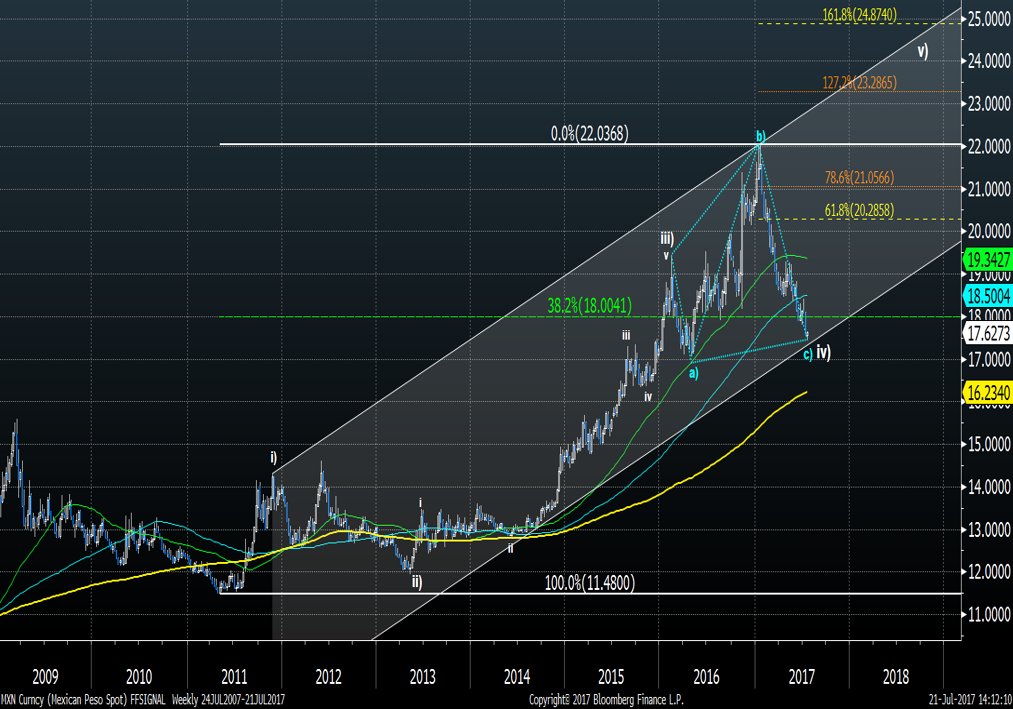Click the 2011 year axis label
The width and height of the screenshot is (1013, 709).
[x=234, y=677]
